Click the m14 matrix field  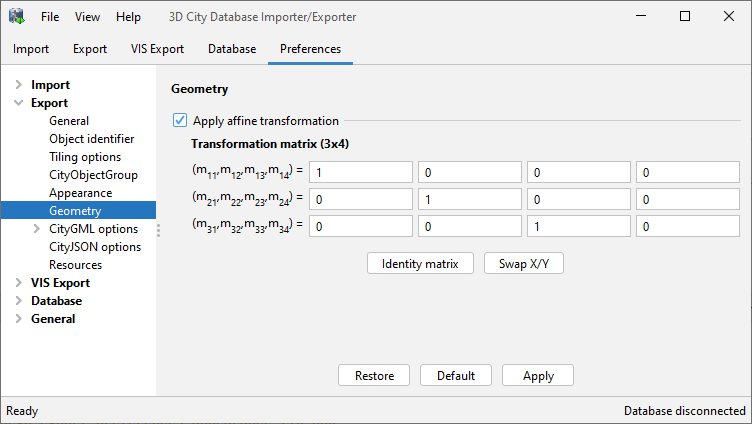(688, 172)
